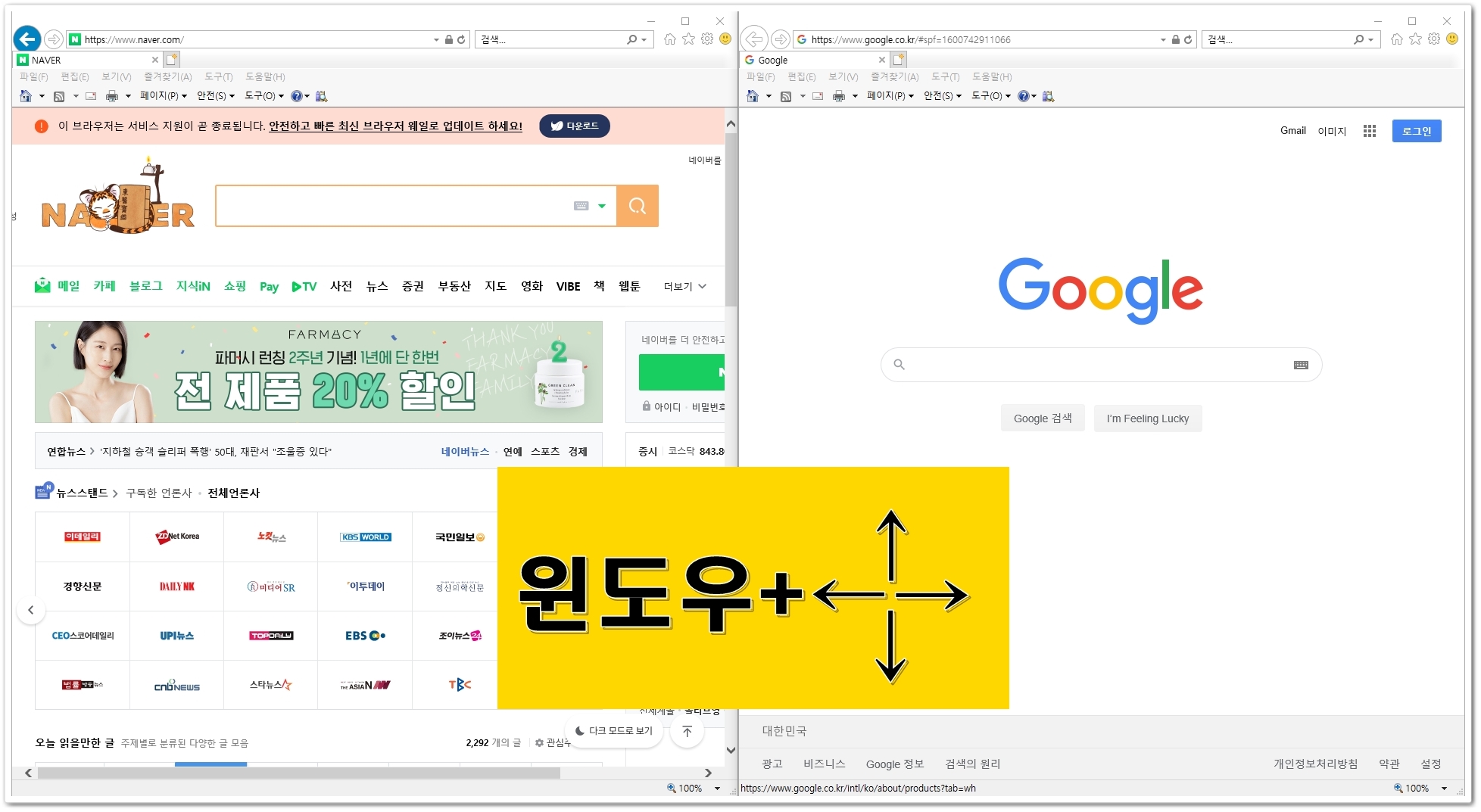The image size is (1481, 812).
Task: Click RSS feed icon in Google command bar
Action: tap(786, 96)
